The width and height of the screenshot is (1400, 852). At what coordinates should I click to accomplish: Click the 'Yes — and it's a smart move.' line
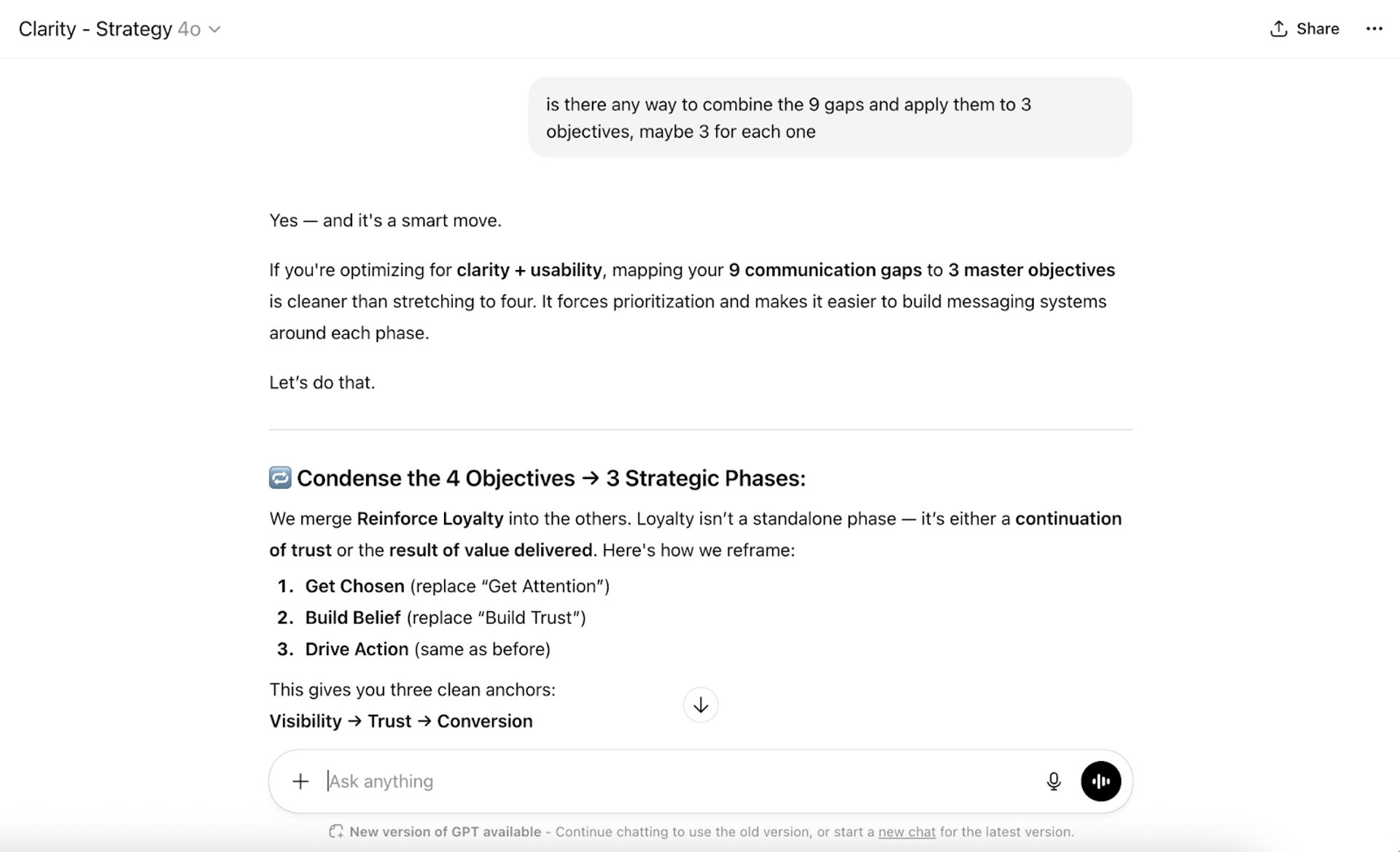pos(385,220)
